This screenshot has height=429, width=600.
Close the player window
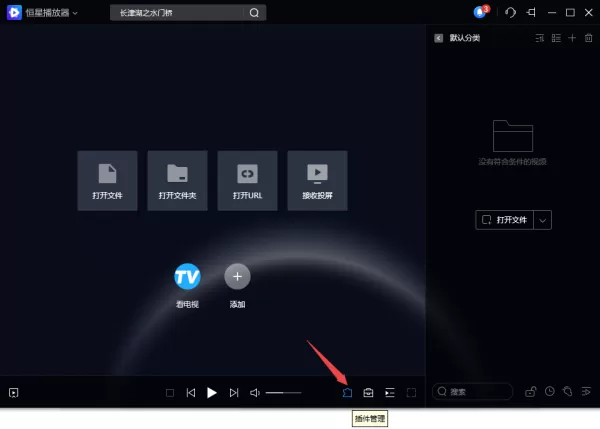click(589, 13)
